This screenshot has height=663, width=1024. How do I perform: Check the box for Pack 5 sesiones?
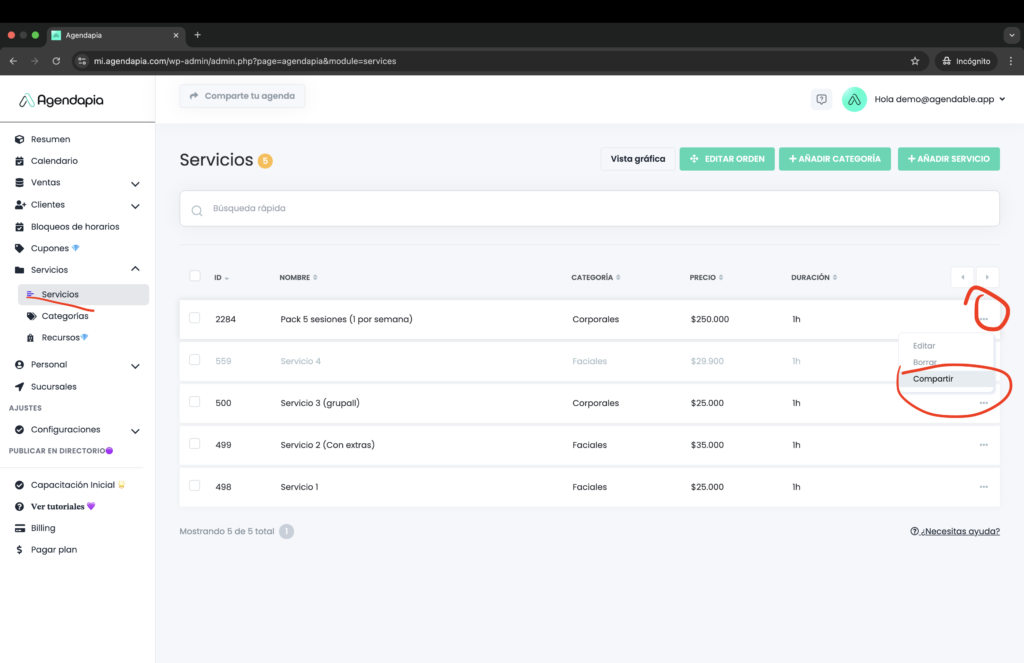[x=195, y=319]
